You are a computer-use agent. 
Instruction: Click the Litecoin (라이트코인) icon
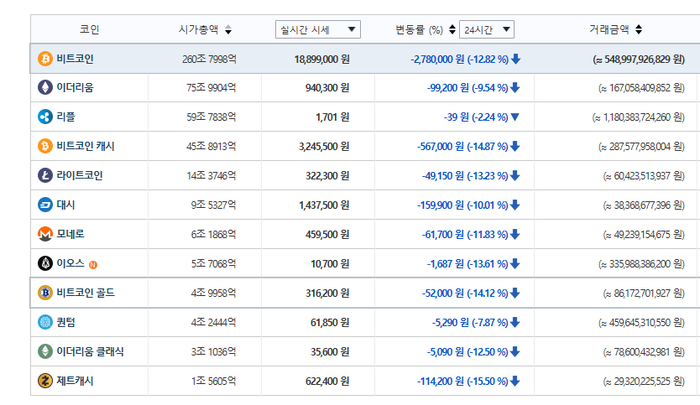click(x=45, y=175)
